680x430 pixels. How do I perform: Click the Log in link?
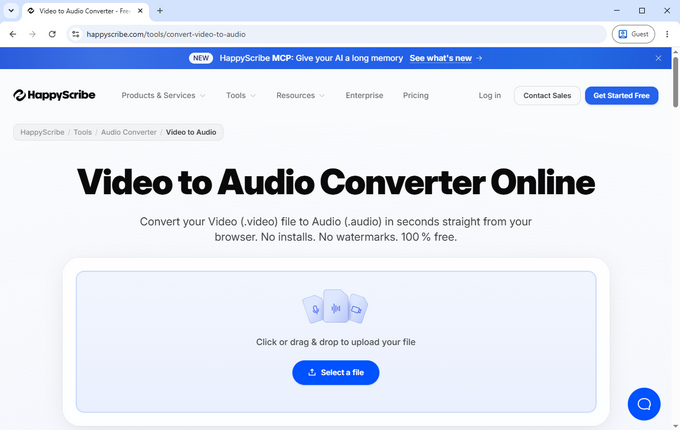click(x=490, y=95)
